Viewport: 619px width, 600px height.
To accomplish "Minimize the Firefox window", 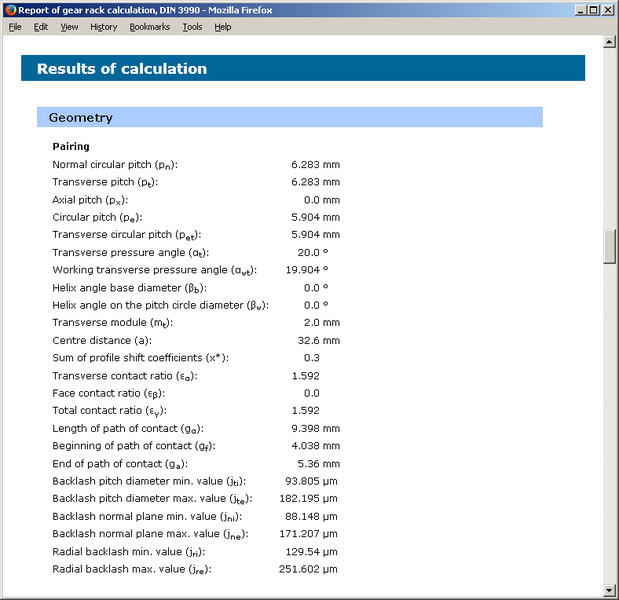I will pos(578,9).
